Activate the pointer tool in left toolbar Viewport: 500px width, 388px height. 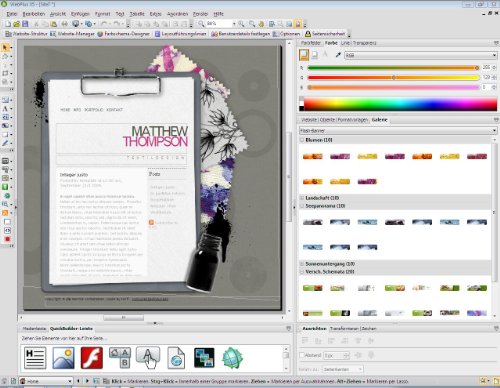pyautogui.click(x=5, y=48)
